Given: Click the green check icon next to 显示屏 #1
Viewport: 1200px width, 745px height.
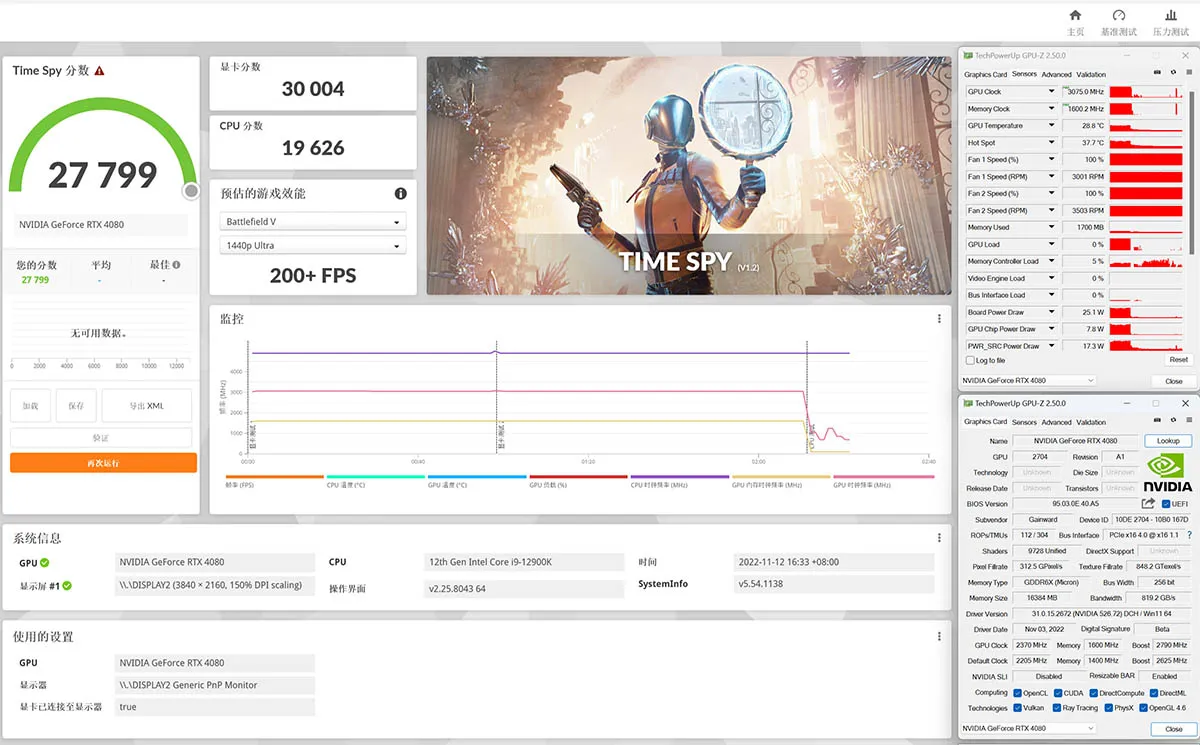Looking at the screenshot, I should [67, 586].
